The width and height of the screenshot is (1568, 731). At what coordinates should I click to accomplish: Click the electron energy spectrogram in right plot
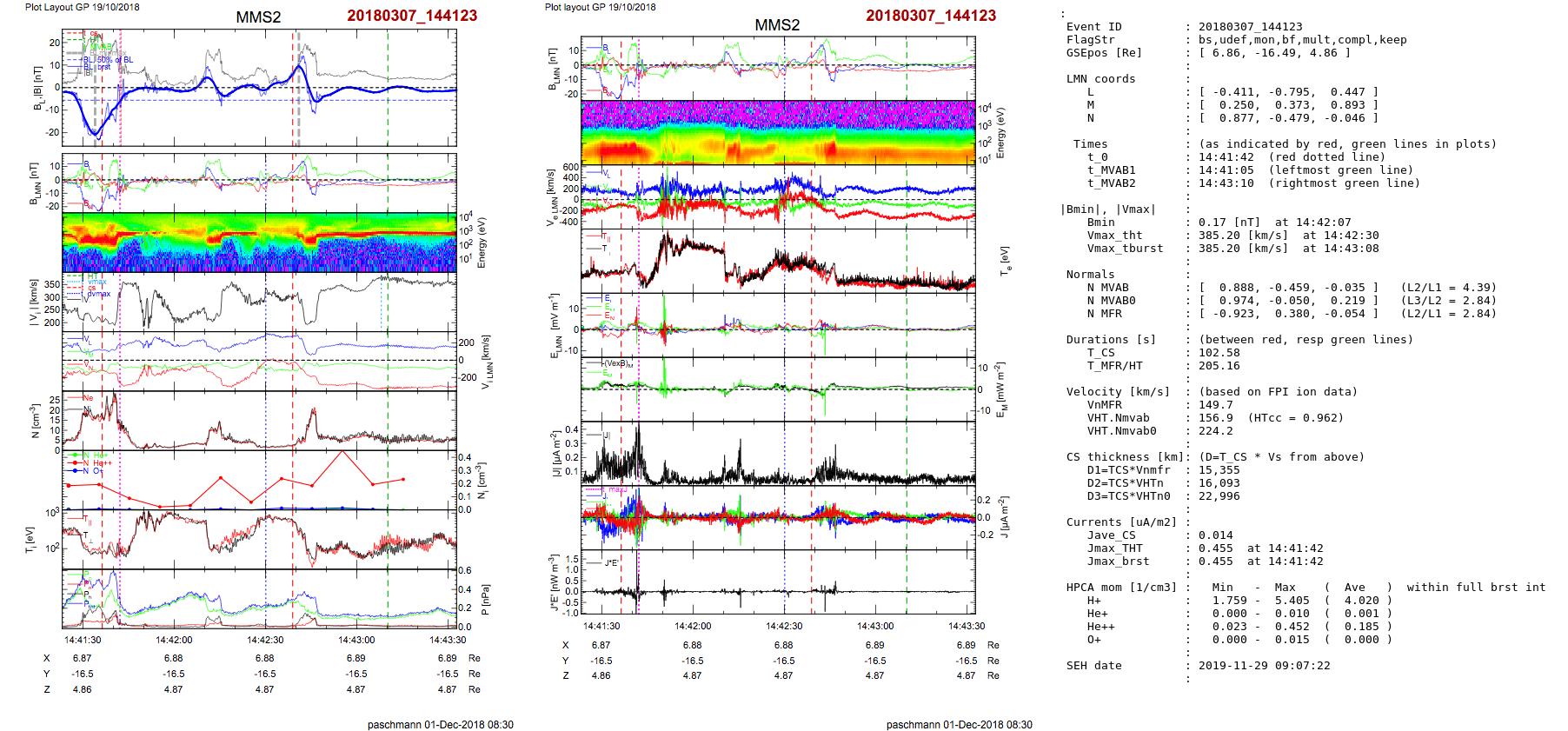coord(778,133)
